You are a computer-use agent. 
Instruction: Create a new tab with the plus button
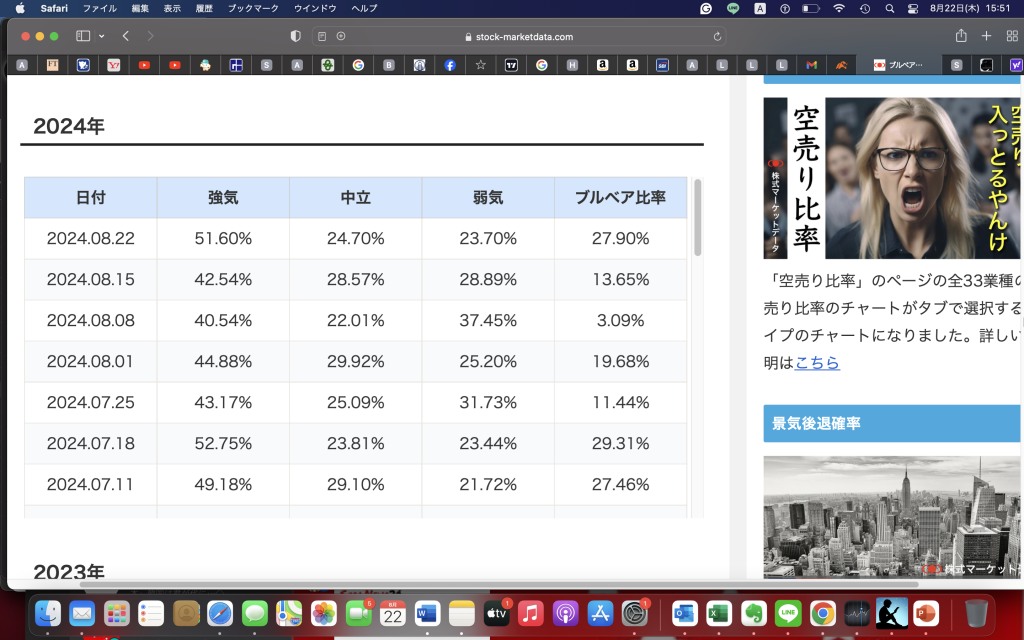[987, 35]
